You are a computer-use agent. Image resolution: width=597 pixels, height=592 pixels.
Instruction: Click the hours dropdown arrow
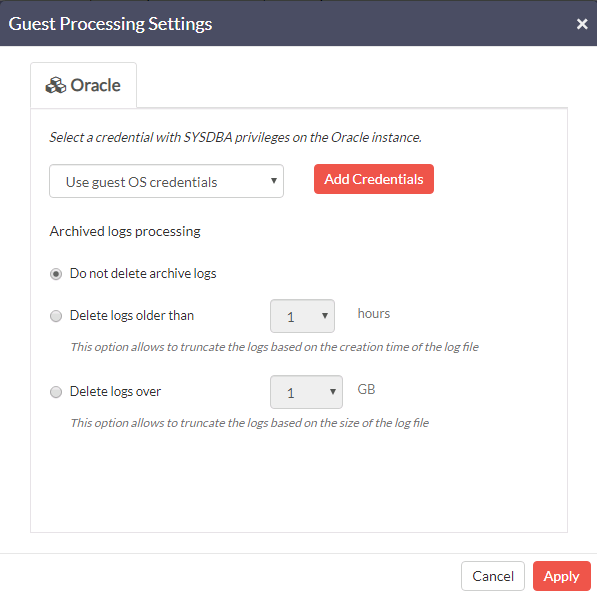coord(325,316)
